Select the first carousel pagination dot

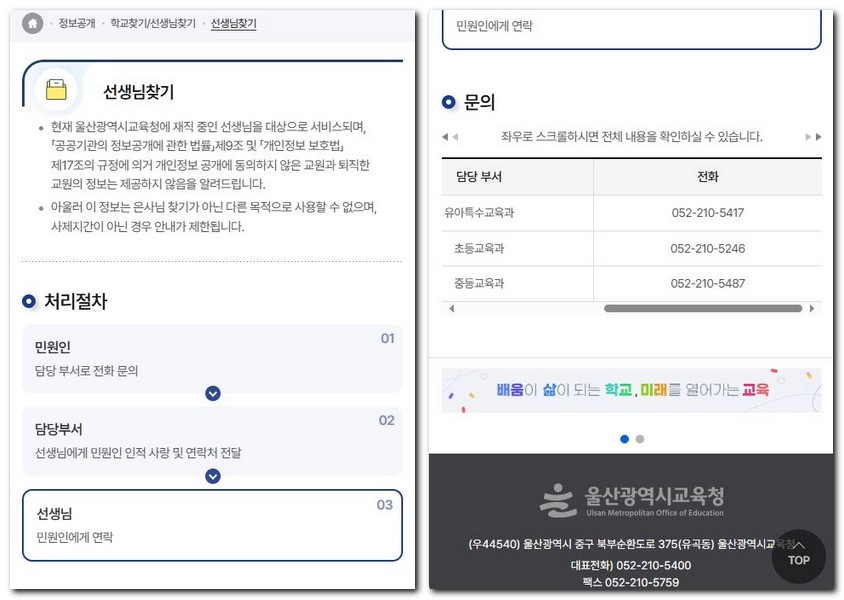(x=624, y=438)
